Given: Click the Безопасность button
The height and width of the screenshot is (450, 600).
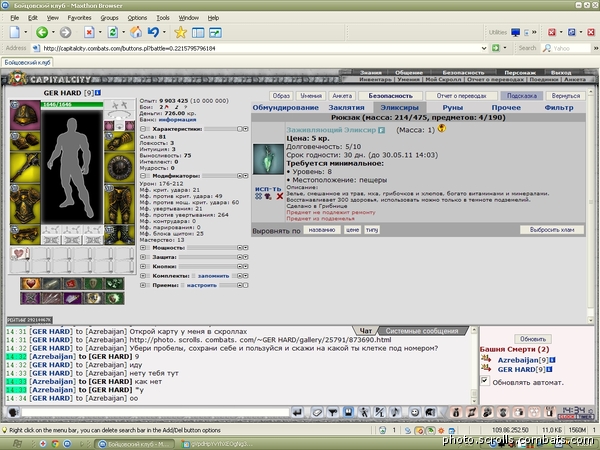Looking at the screenshot, I should (x=391, y=96).
